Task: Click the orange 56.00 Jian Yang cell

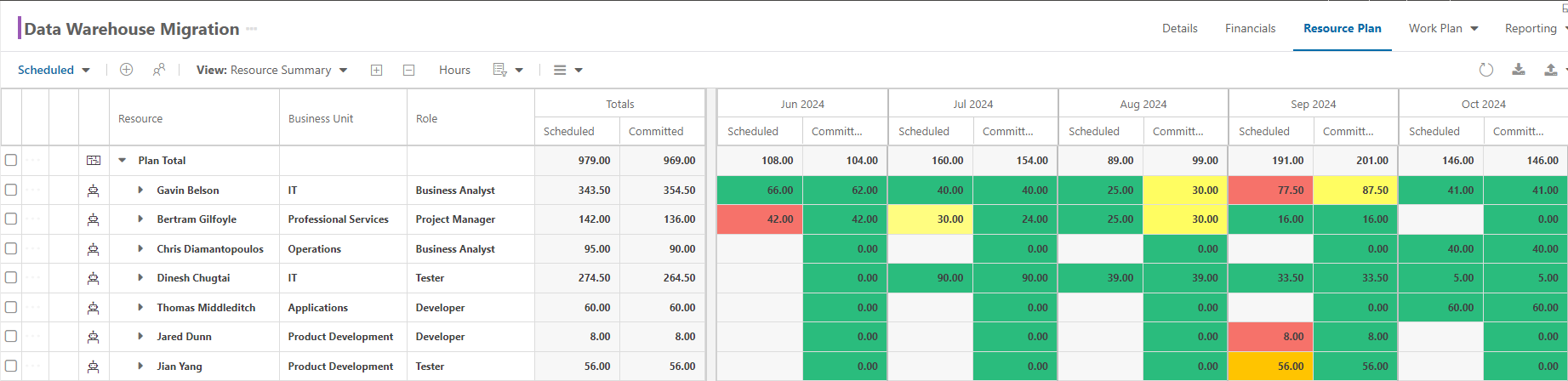Action: click(x=1270, y=367)
